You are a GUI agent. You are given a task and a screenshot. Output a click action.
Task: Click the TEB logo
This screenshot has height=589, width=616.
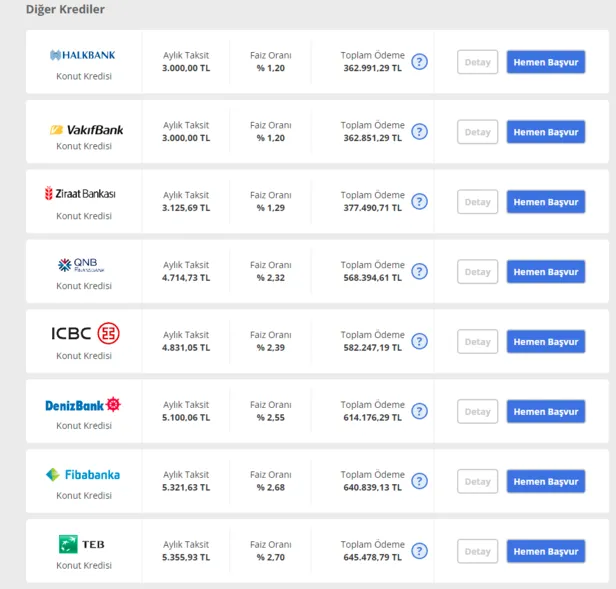pos(82,544)
